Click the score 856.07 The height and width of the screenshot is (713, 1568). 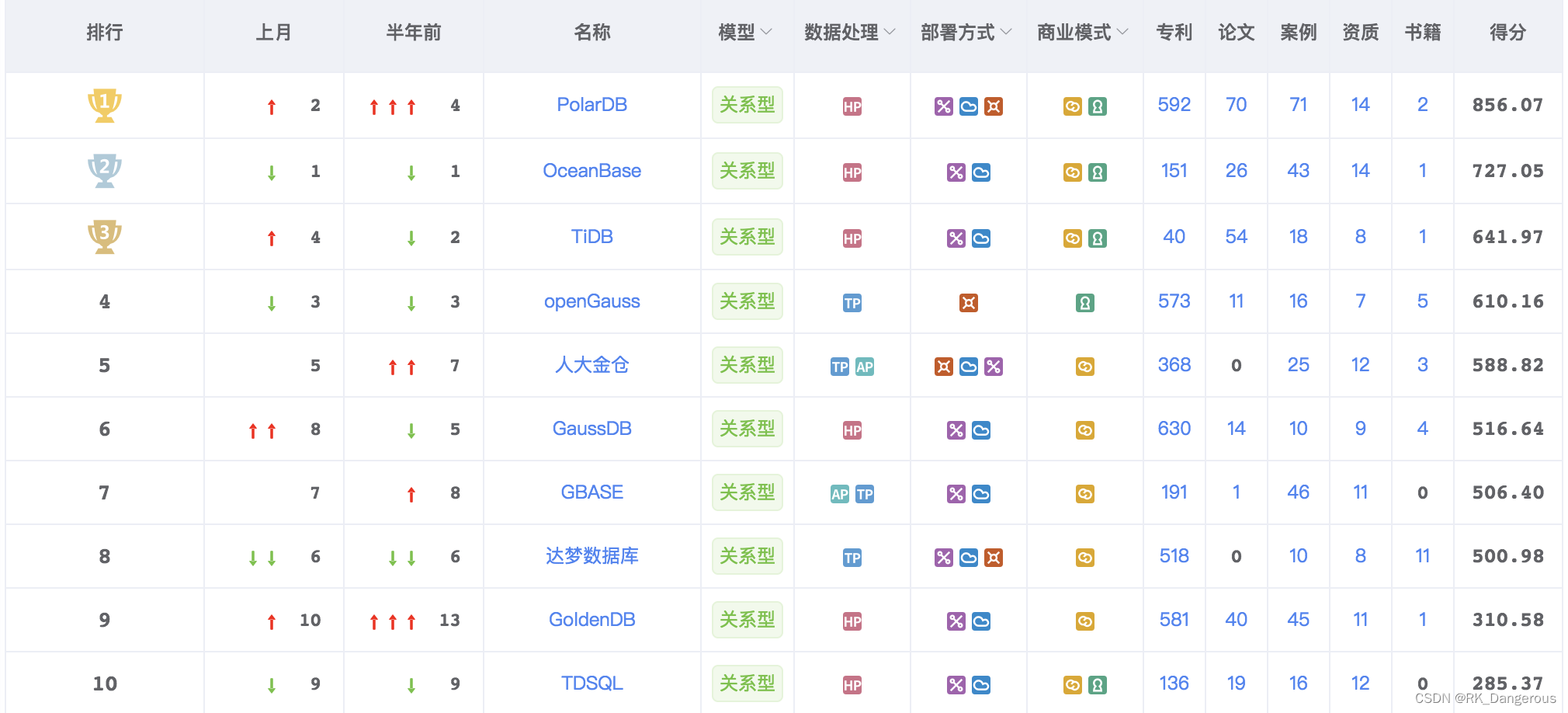1508,105
